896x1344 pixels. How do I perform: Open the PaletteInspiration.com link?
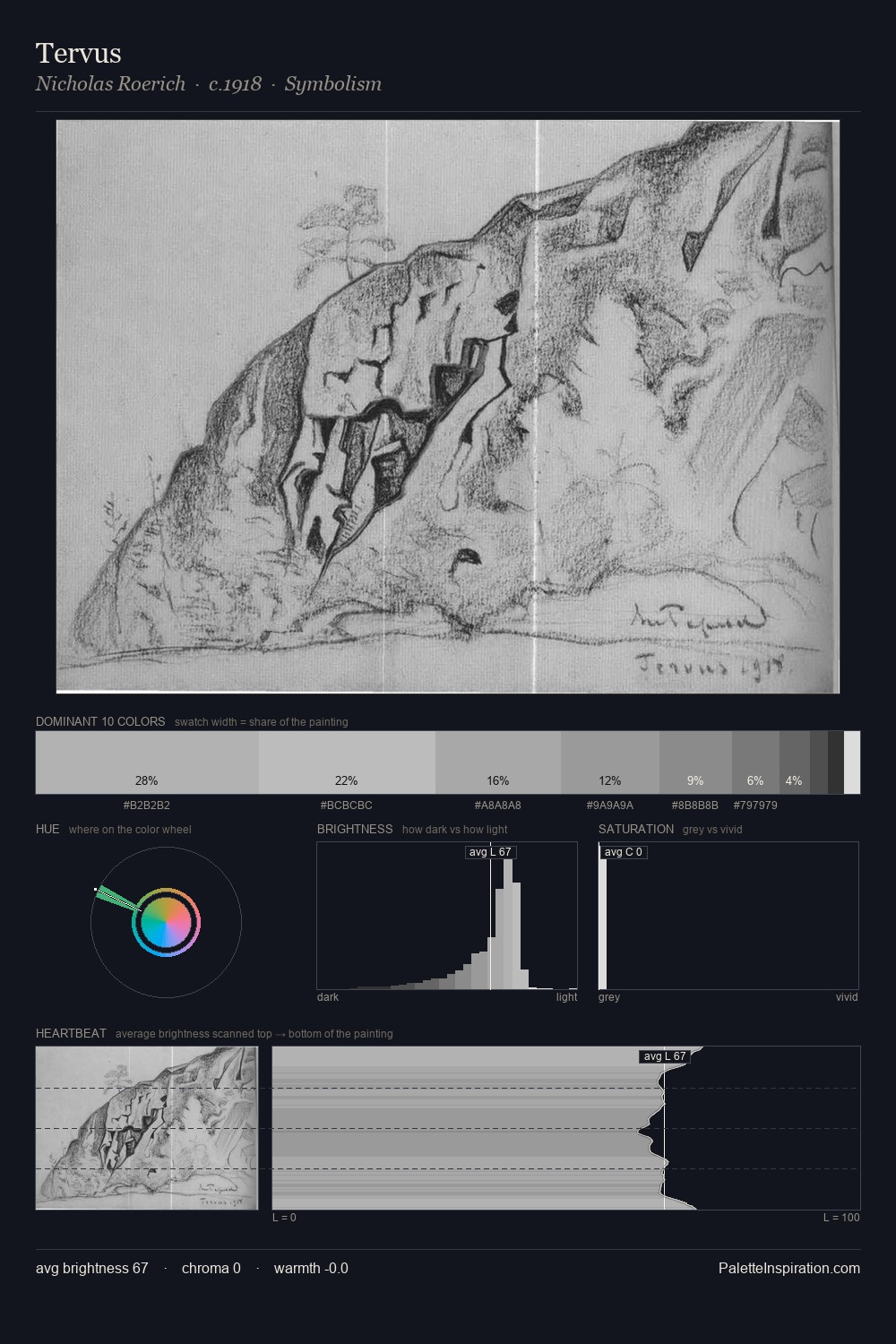point(789,1269)
